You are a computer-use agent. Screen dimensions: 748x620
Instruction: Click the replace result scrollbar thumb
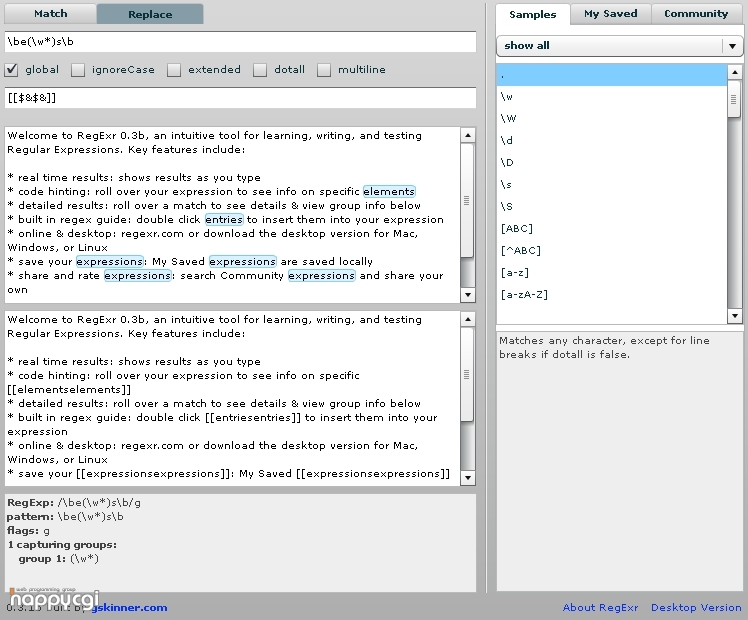click(468, 374)
